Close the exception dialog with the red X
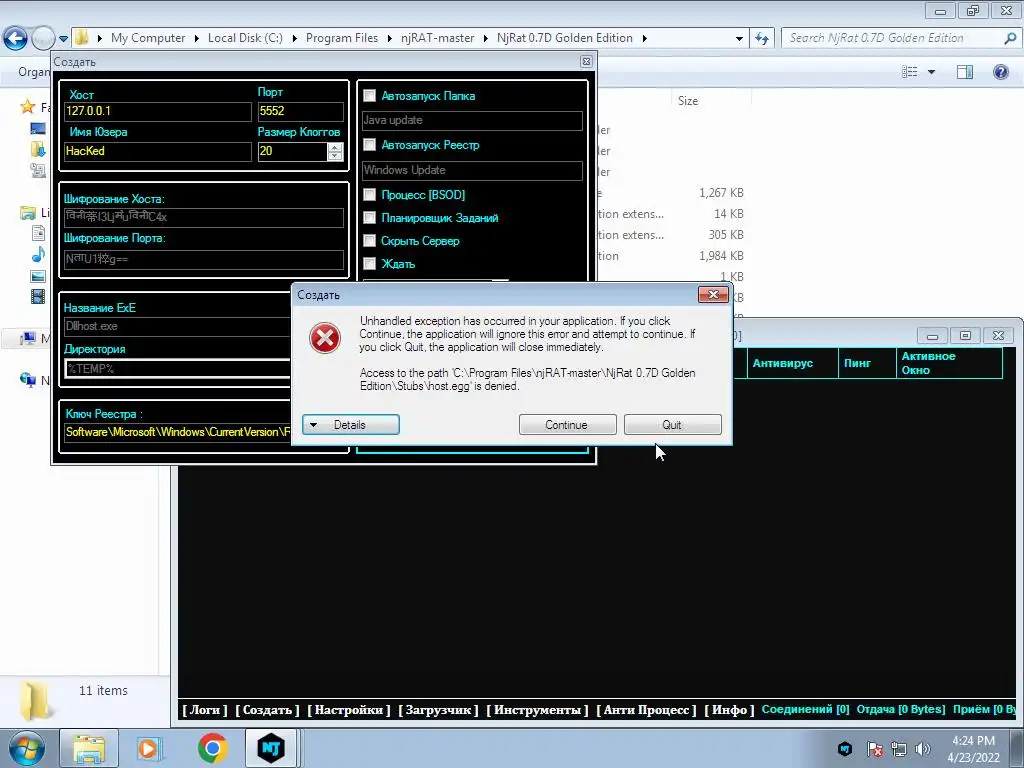 713,295
